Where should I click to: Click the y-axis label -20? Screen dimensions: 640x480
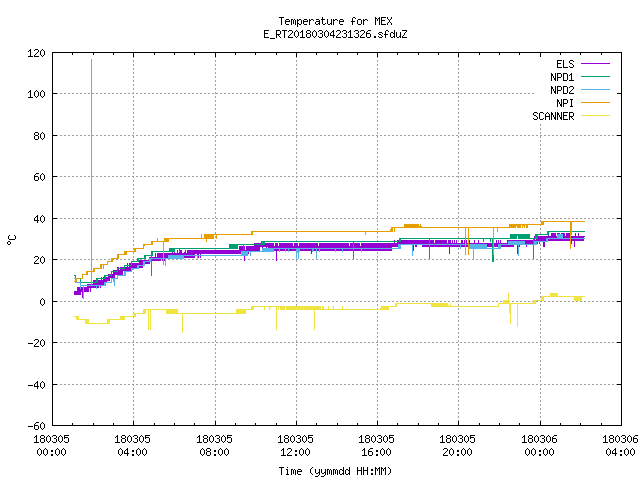click(x=36, y=343)
